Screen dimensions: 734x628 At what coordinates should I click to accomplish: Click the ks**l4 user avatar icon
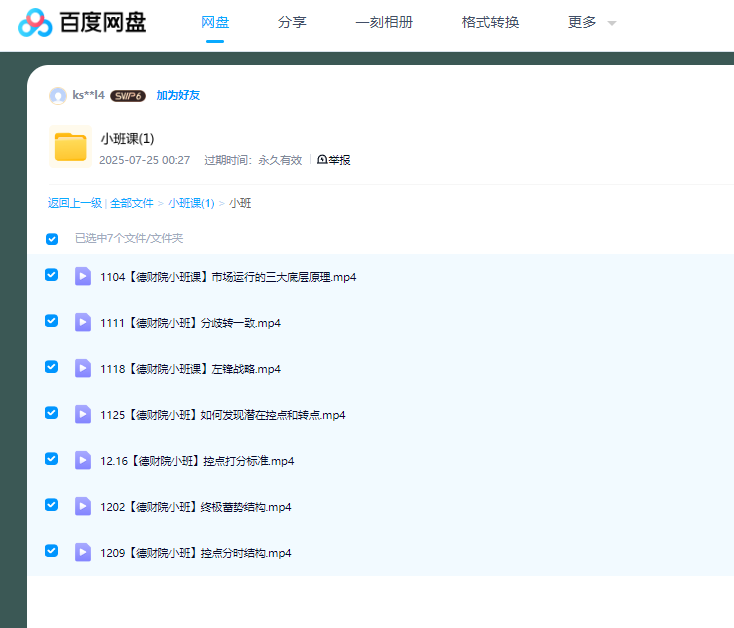(58, 96)
